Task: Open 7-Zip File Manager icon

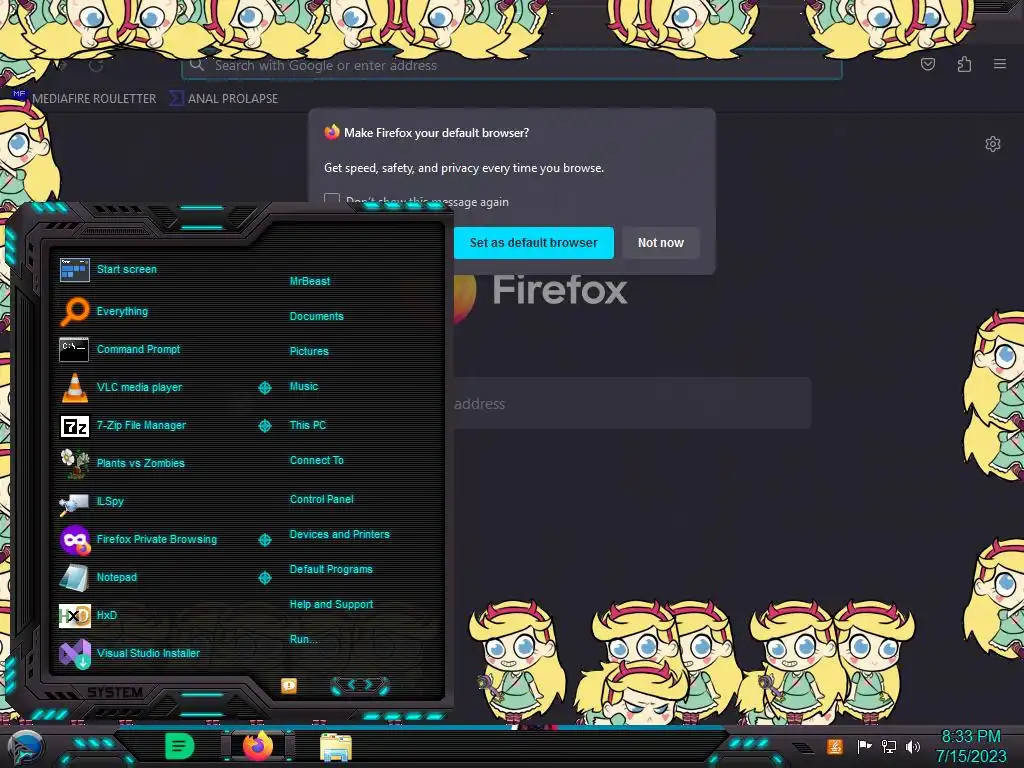Action: (x=74, y=426)
